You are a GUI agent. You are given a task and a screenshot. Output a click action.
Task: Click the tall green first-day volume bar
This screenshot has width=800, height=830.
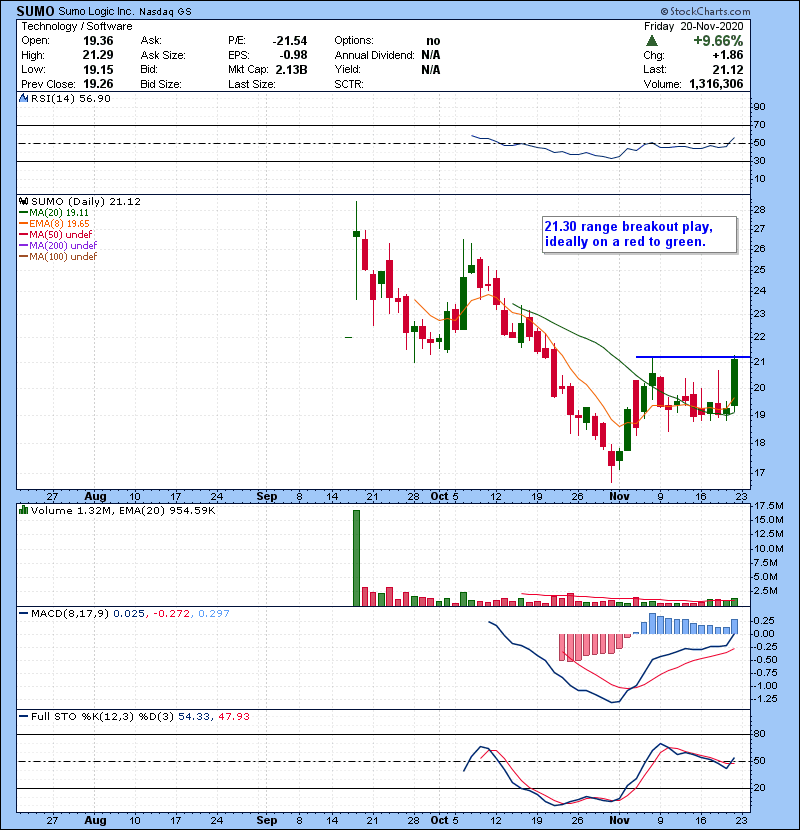pyautogui.click(x=356, y=558)
